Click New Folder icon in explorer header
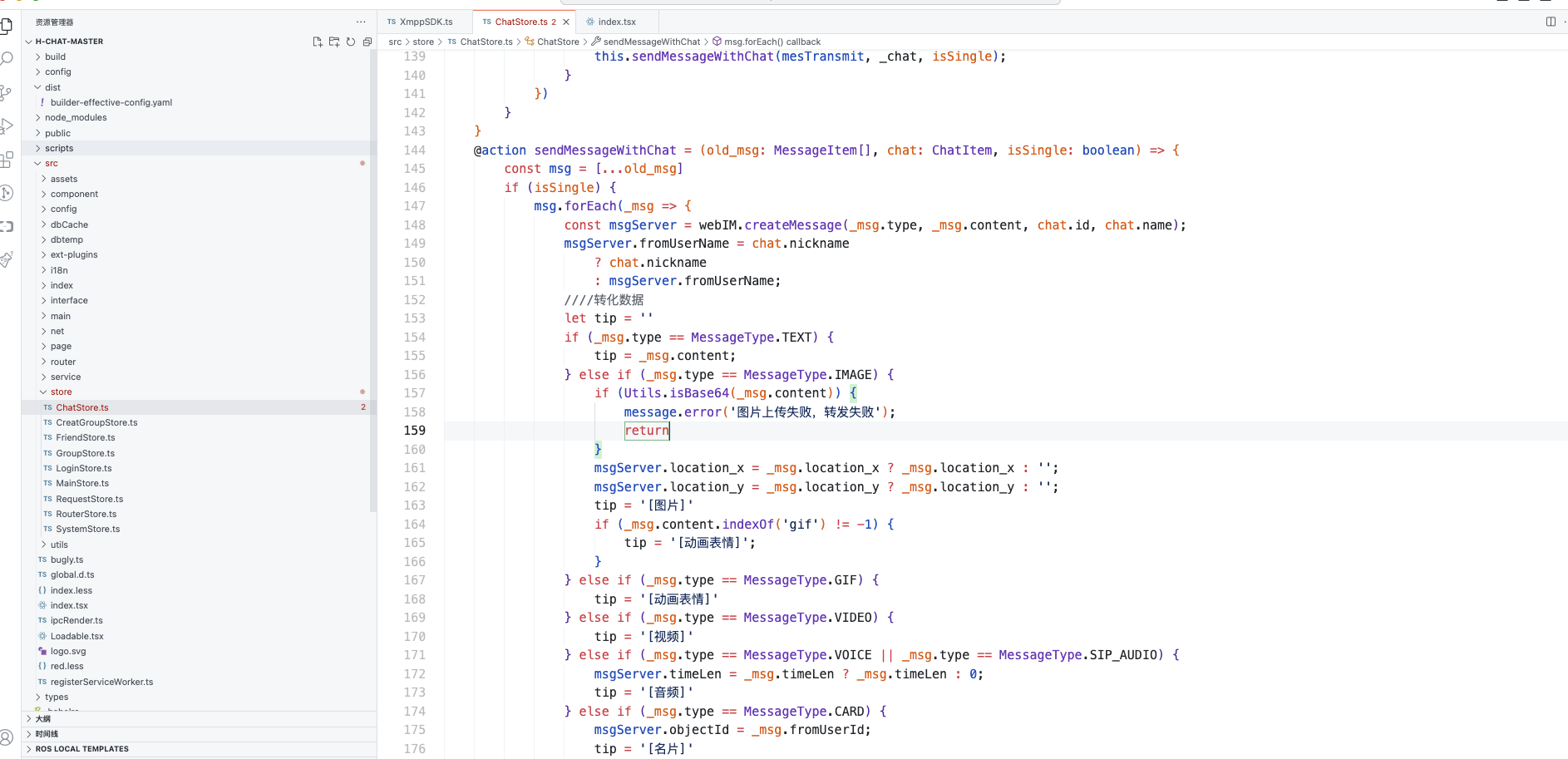 point(334,42)
